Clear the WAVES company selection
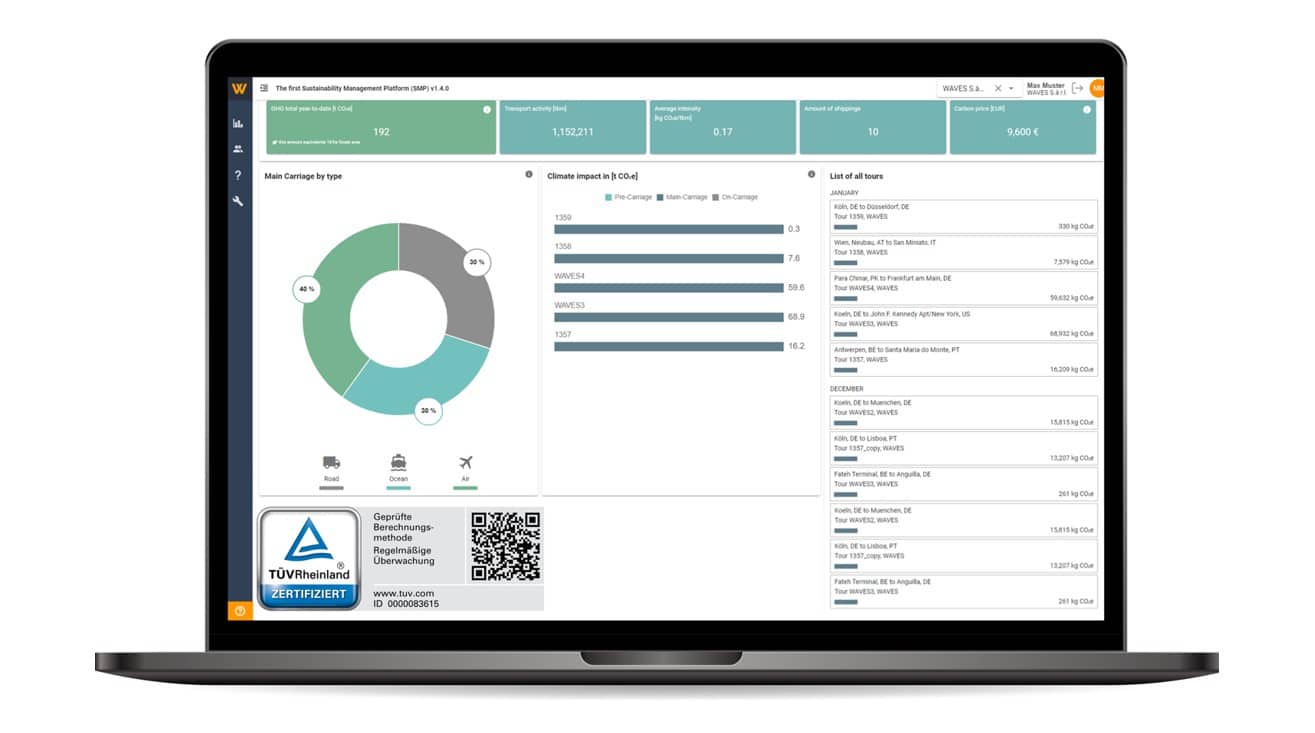The height and width of the screenshot is (733, 1315). [997, 89]
